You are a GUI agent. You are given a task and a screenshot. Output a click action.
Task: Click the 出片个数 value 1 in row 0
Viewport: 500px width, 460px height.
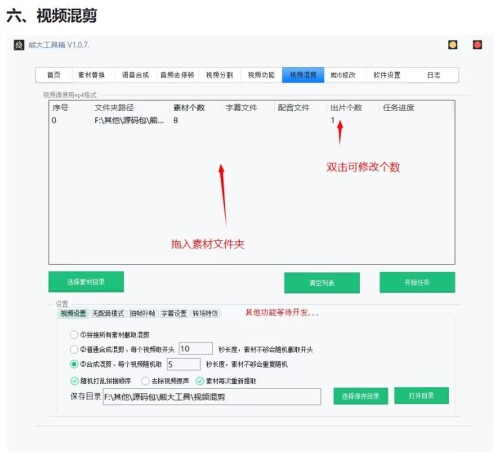[x=333, y=120]
